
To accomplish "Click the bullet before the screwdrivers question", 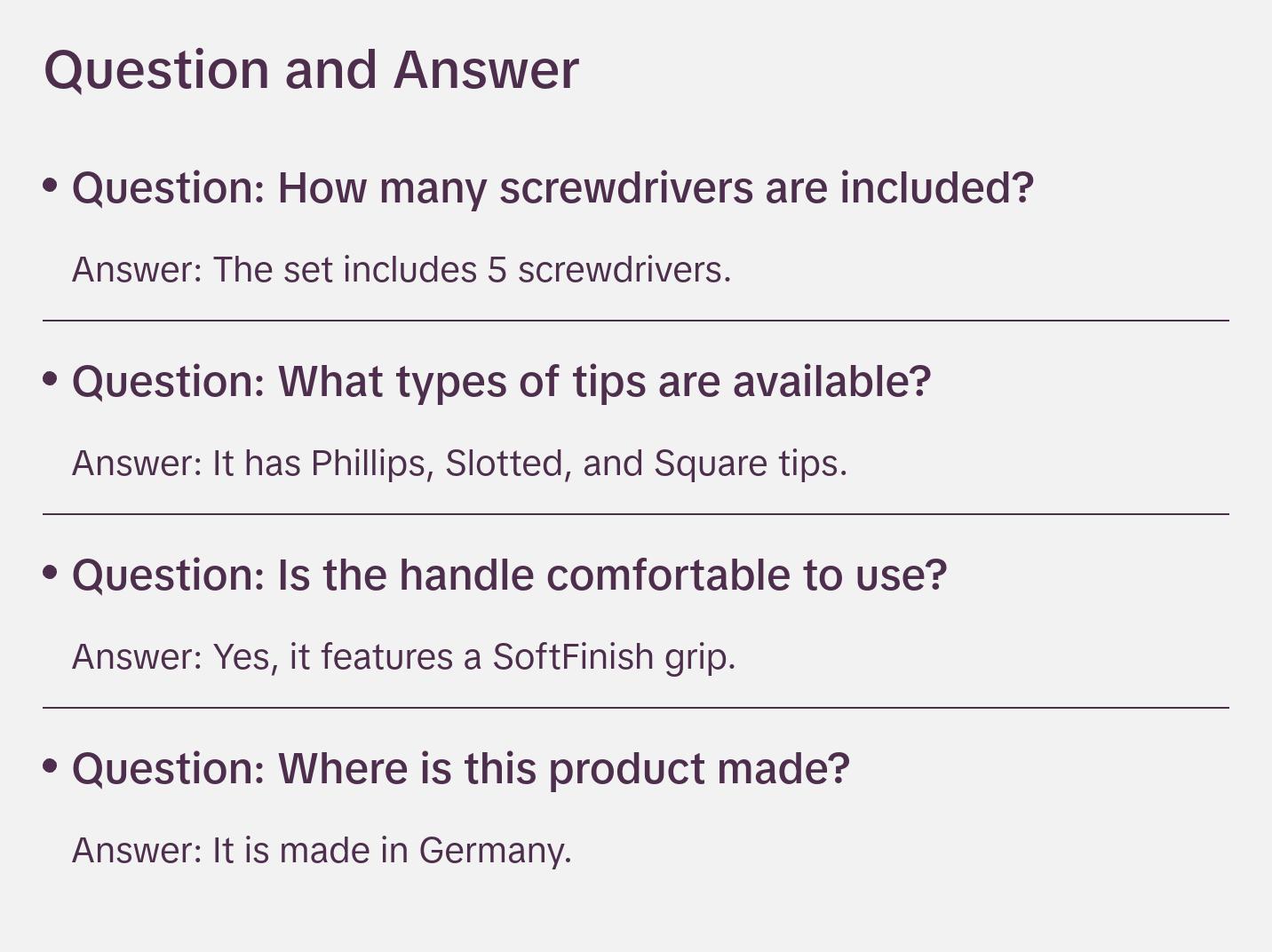I will point(51,186).
